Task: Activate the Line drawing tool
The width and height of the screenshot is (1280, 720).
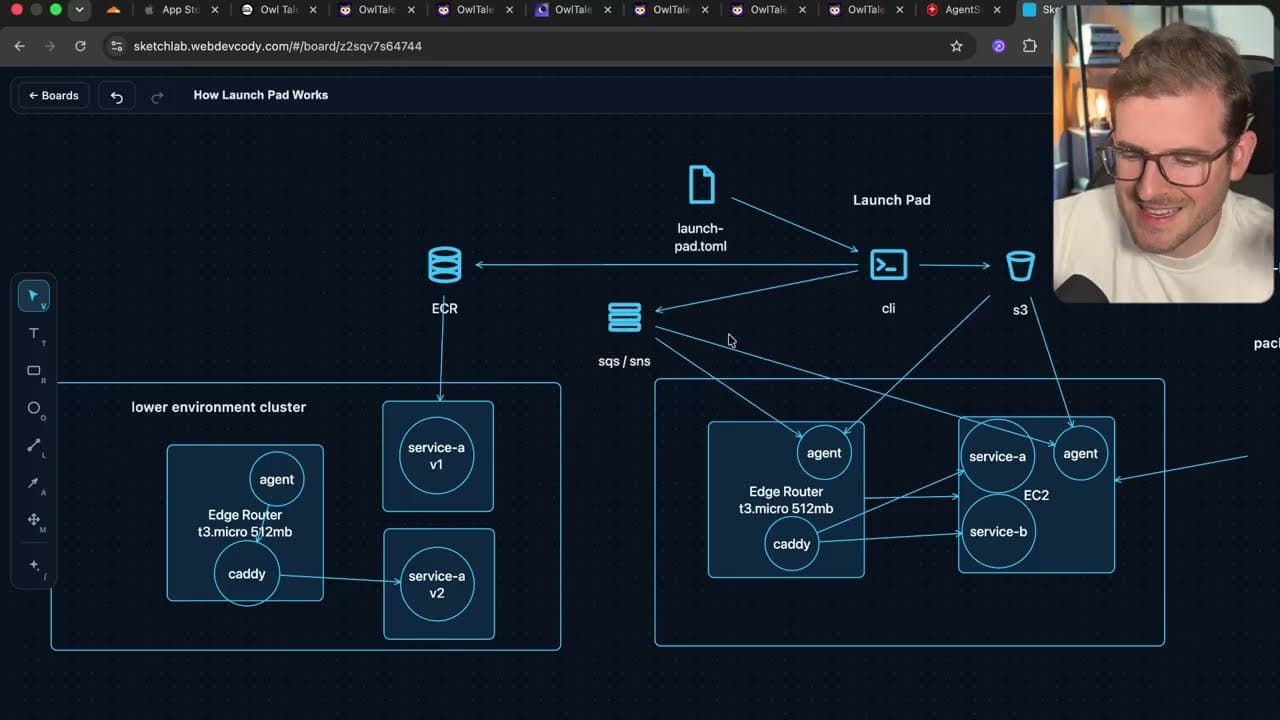Action: point(33,446)
